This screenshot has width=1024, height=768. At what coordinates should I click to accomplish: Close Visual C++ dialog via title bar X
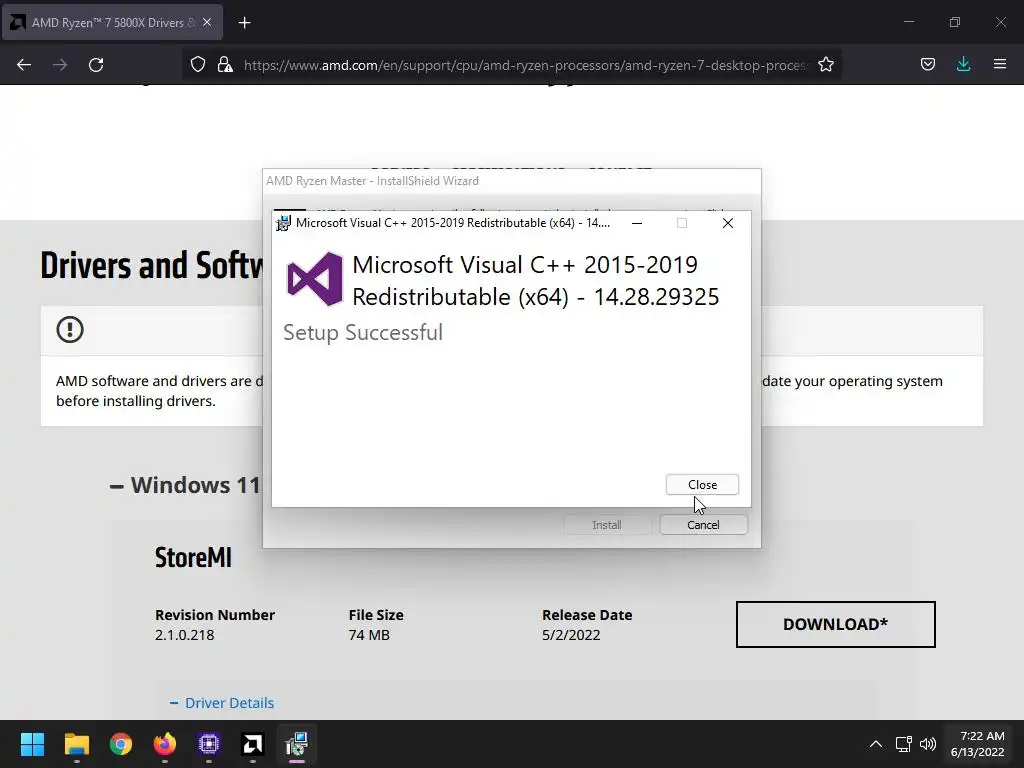coord(728,223)
